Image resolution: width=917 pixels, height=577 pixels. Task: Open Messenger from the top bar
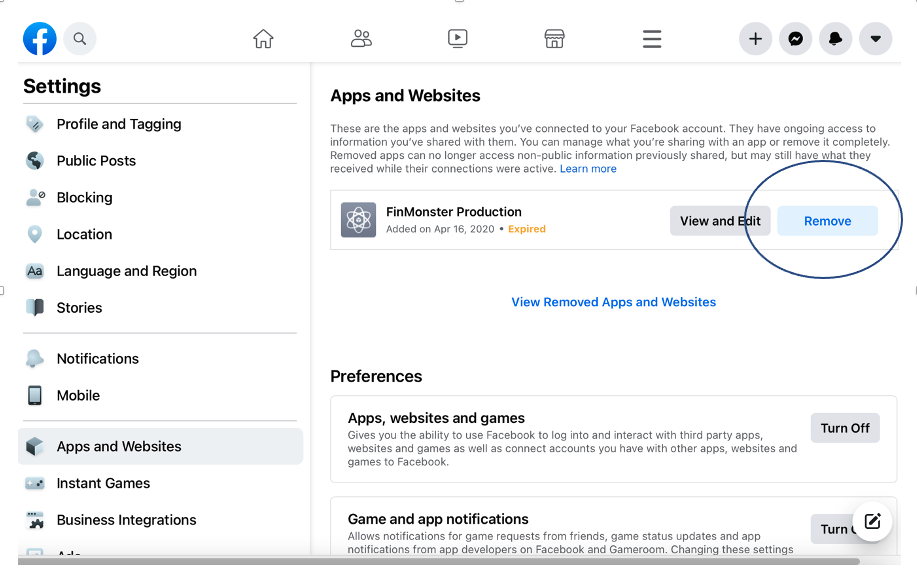coord(795,38)
